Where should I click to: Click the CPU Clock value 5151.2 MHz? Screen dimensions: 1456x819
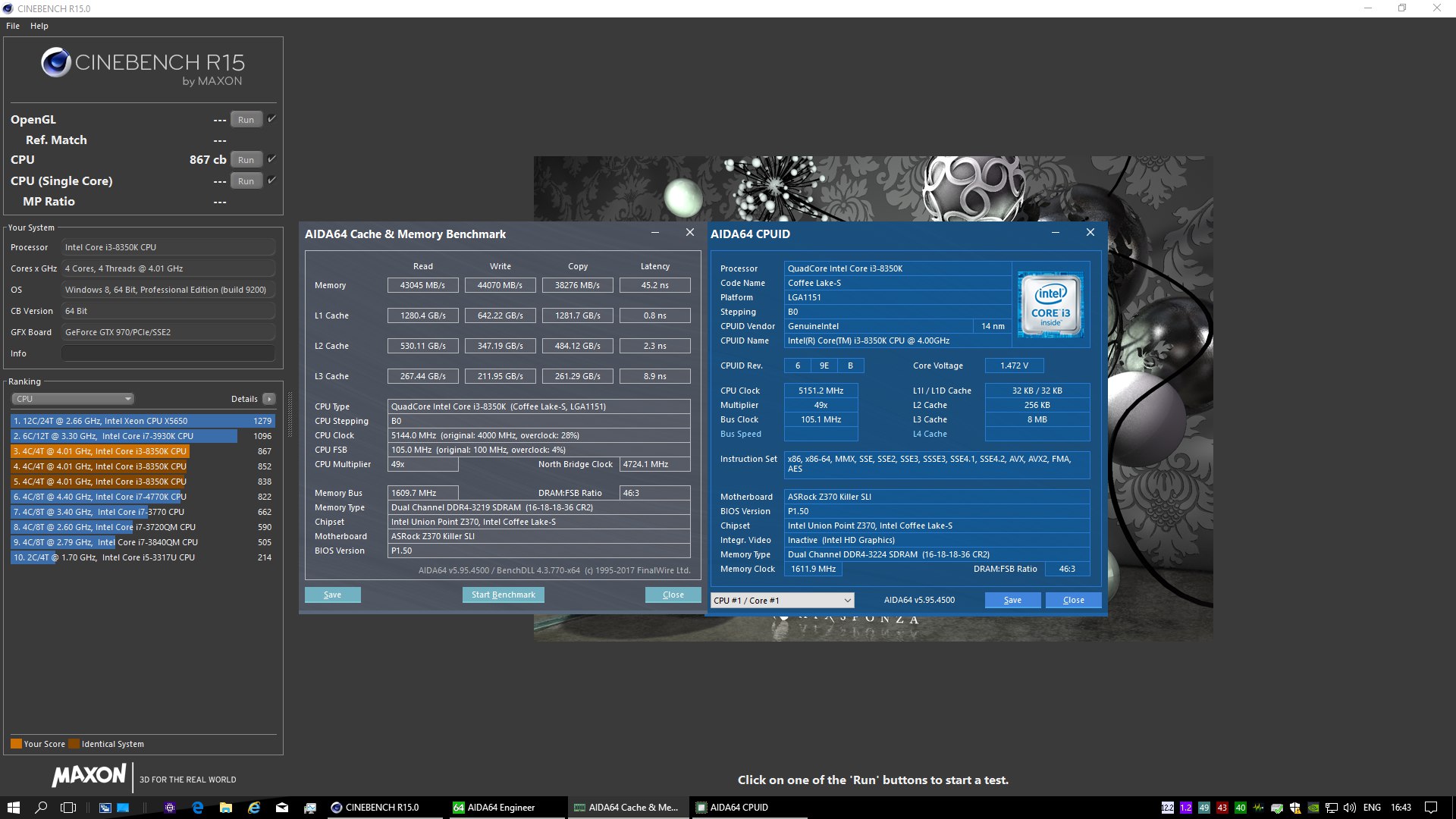[821, 391]
